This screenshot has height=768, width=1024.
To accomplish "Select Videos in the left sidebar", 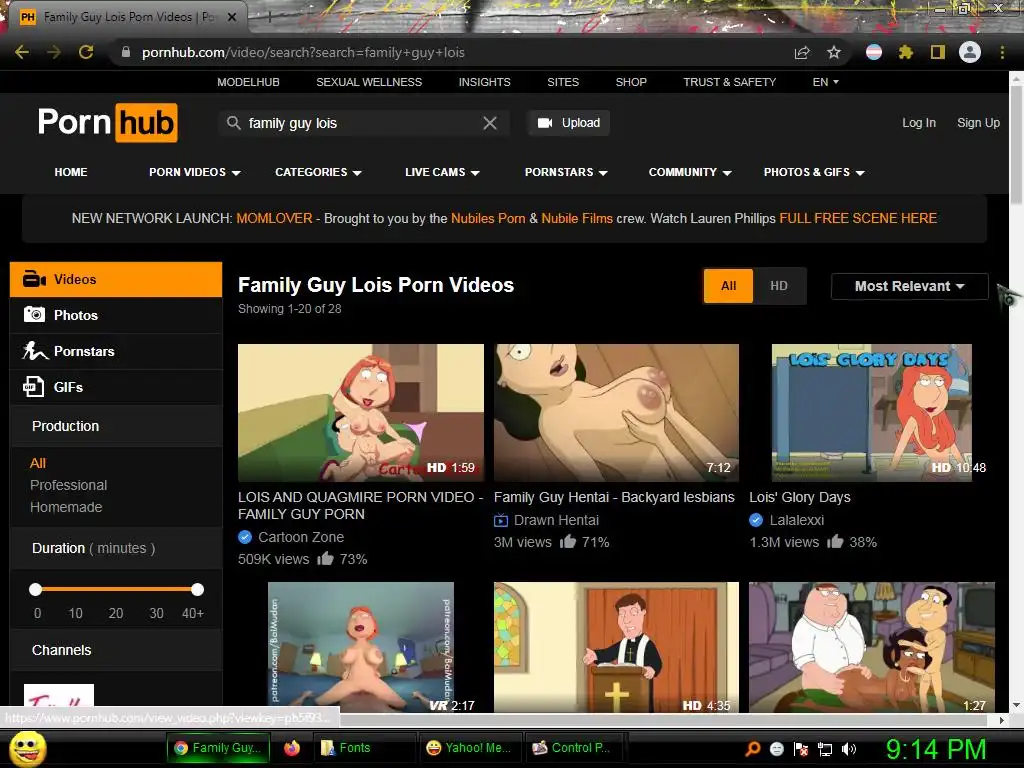I will (116, 280).
